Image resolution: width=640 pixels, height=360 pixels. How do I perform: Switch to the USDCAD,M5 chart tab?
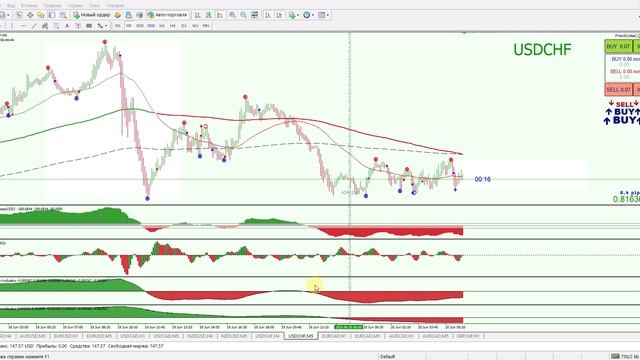pyautogui.click(x=166, y=336)
